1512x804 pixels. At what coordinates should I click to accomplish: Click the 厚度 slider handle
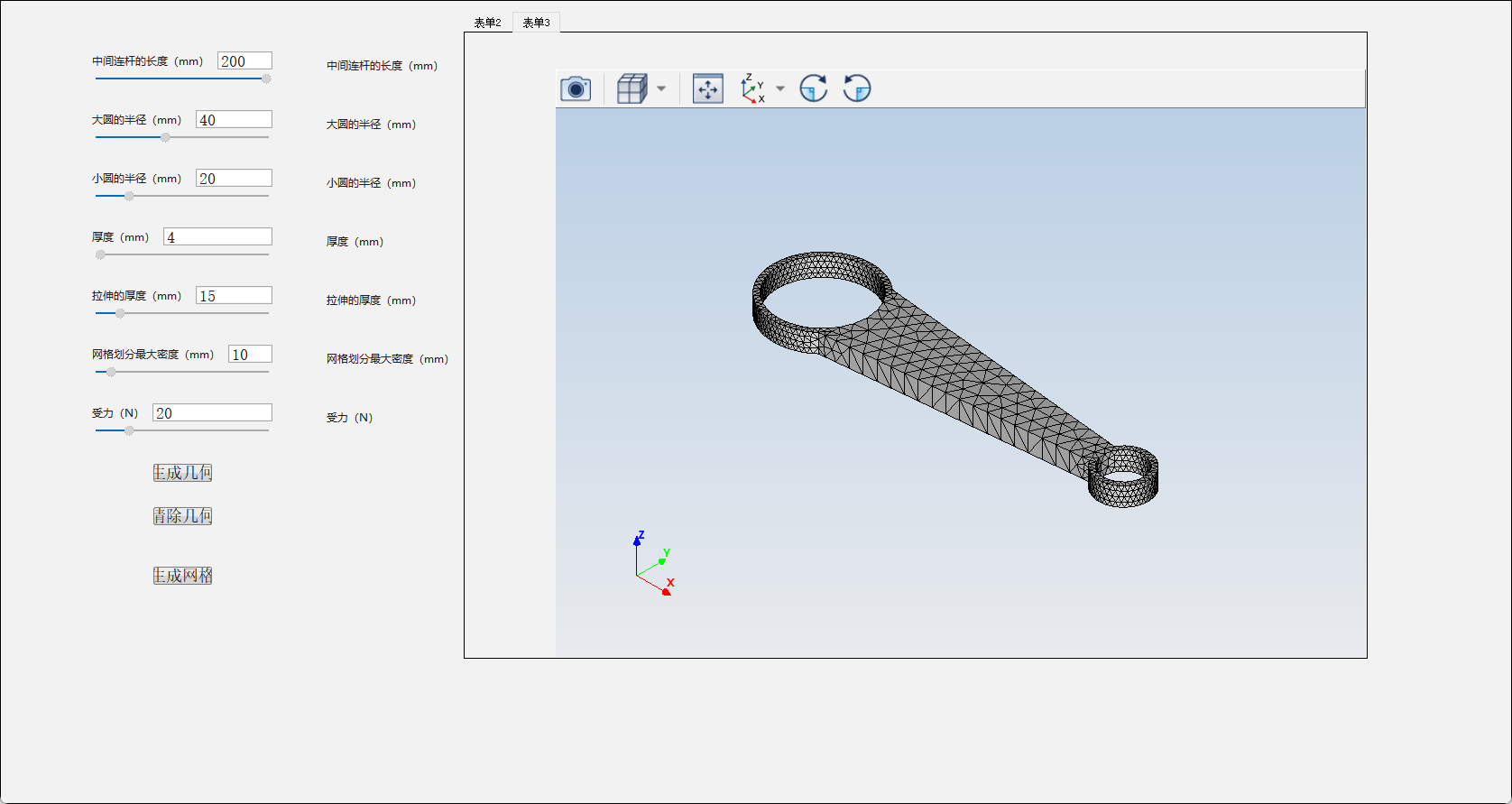(x=100, y=254)
